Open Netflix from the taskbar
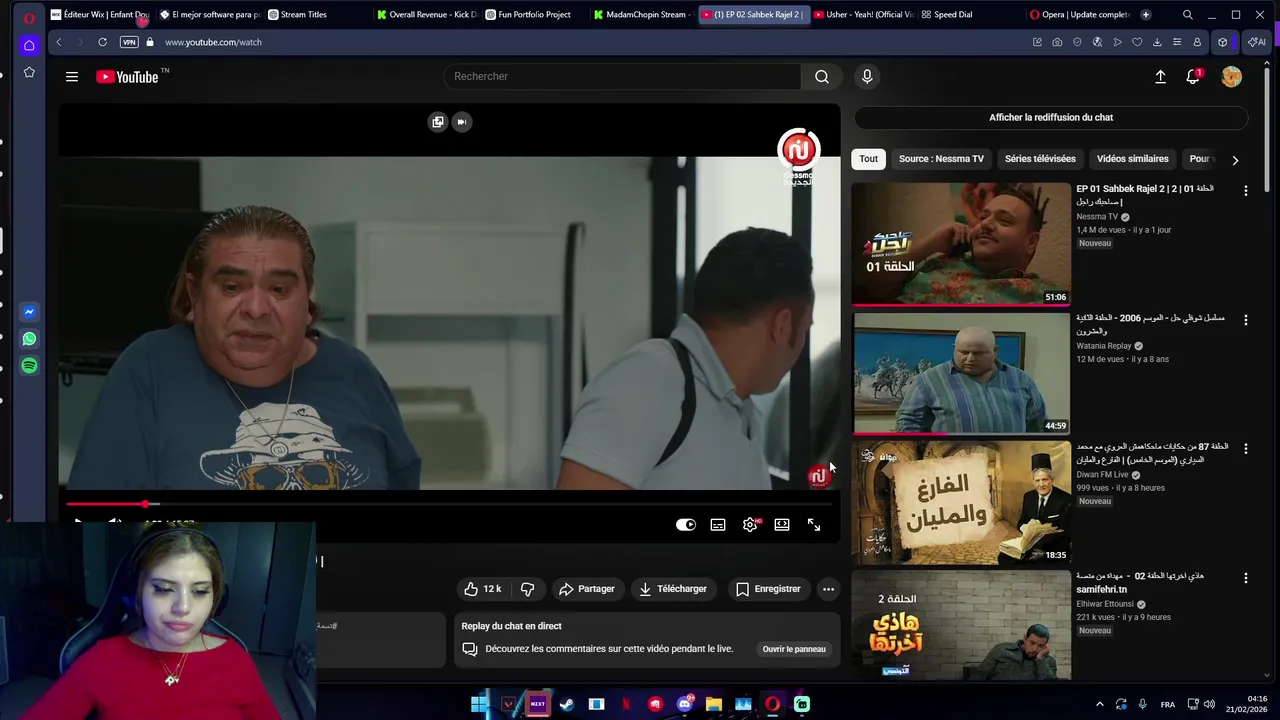The image size is (1280, 720). (626, 704)
